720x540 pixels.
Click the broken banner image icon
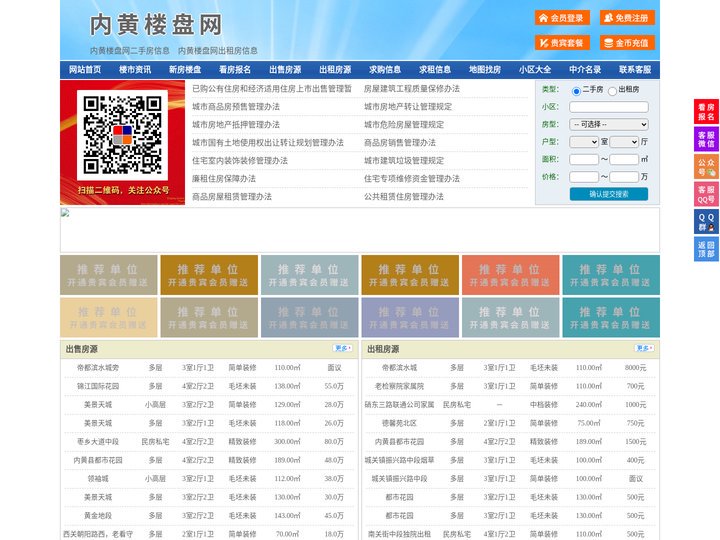point(65,213)
